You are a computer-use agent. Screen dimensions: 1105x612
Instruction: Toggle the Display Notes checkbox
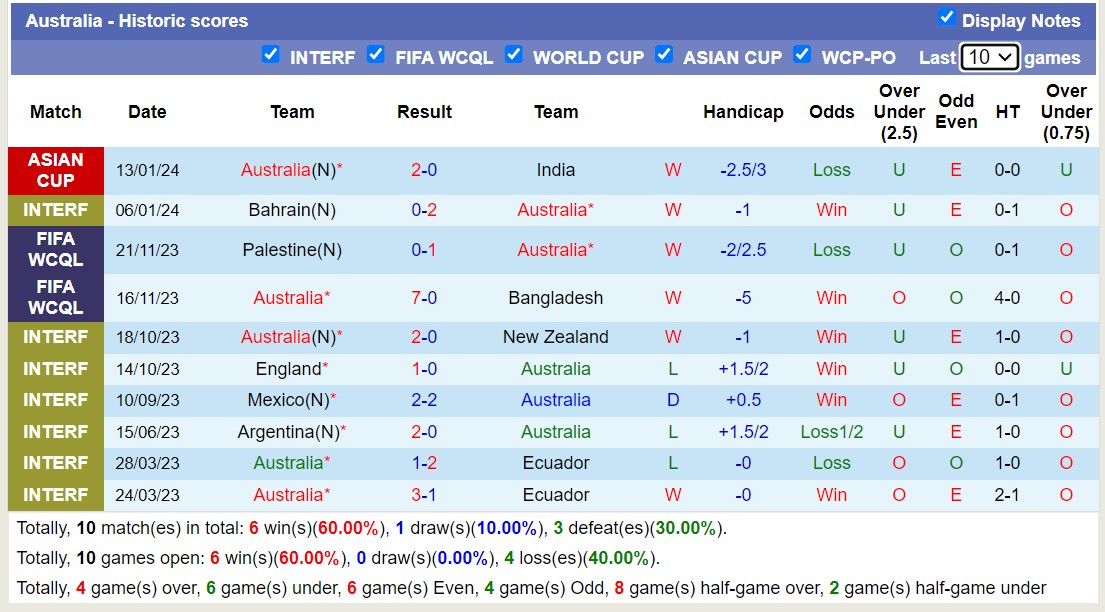(x=946, y=18)
